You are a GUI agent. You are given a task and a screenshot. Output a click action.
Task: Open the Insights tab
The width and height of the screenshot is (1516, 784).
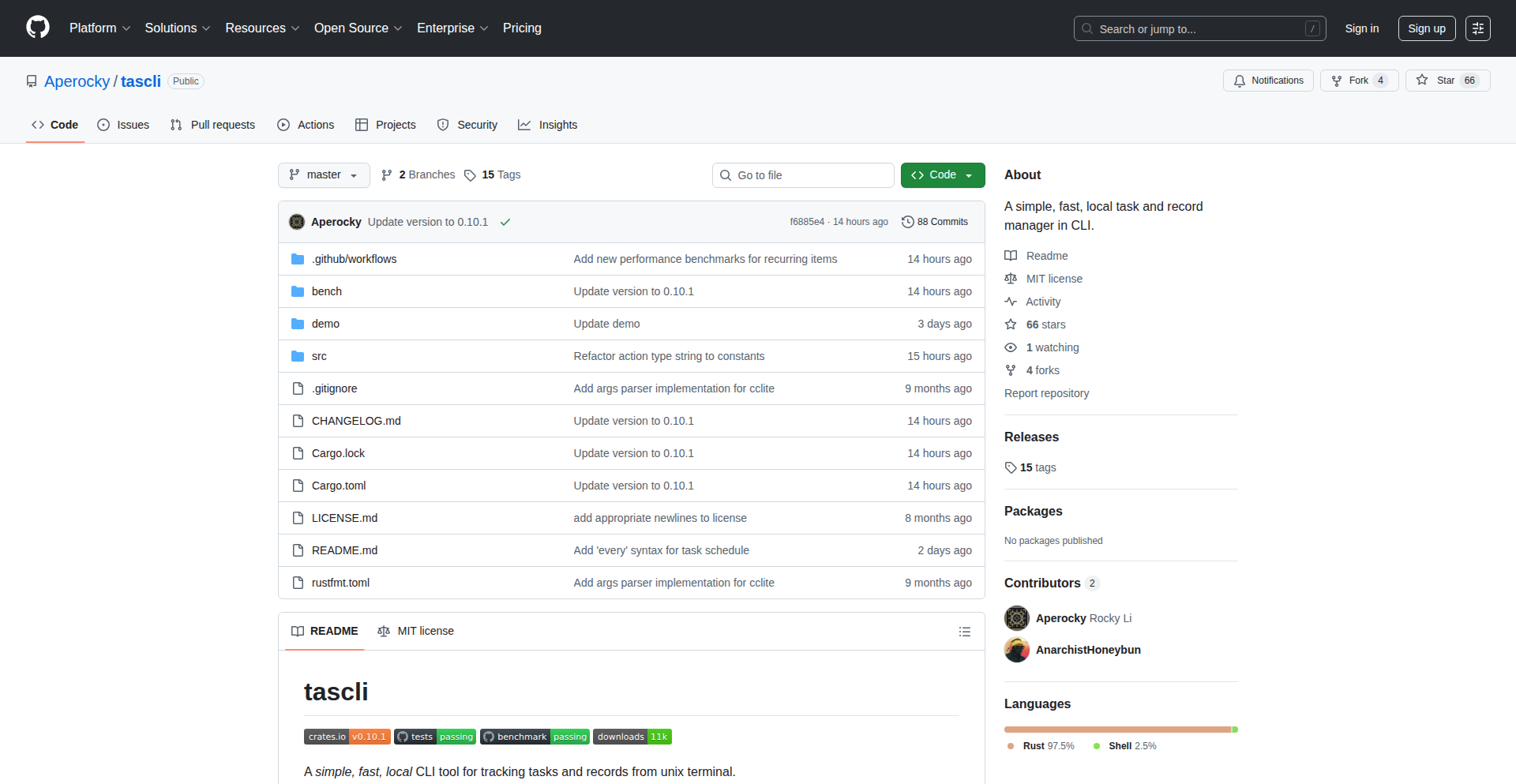tap(558, 124)
